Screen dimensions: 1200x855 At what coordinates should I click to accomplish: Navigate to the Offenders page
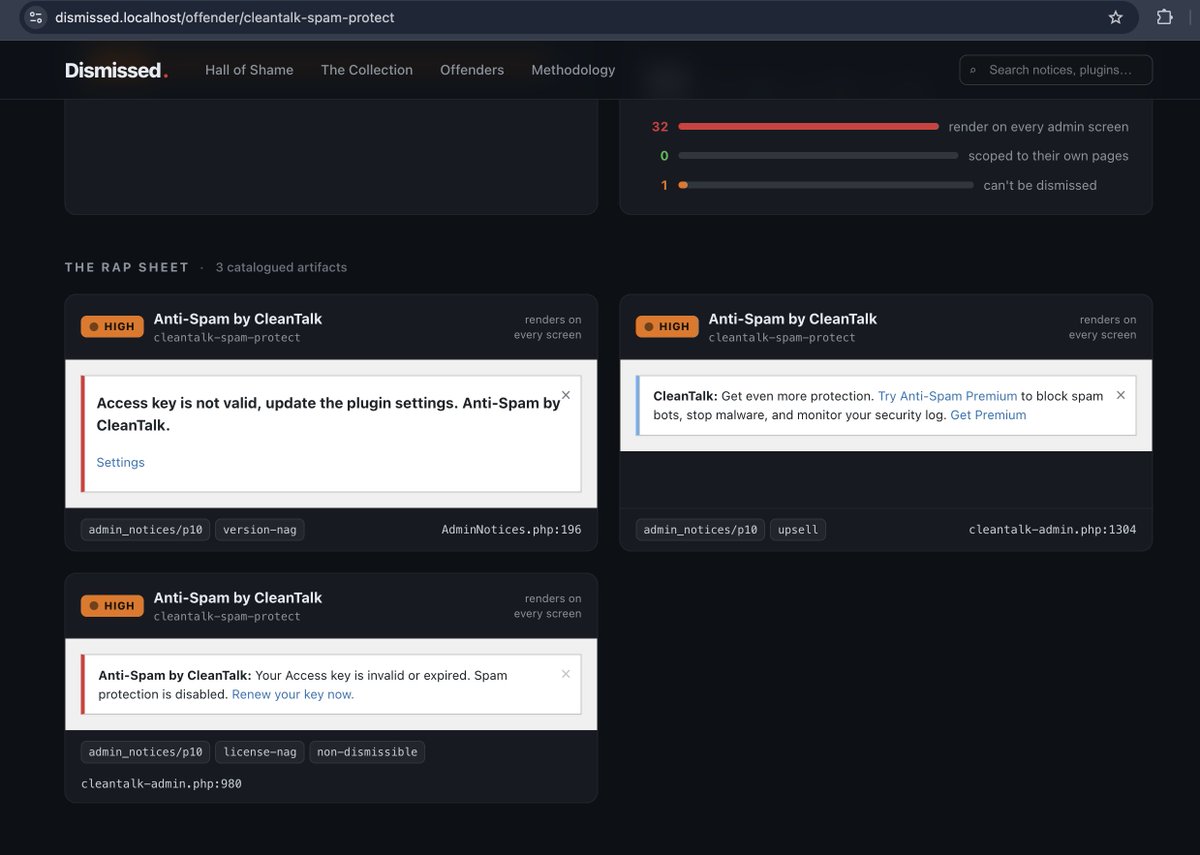point(472,70)
